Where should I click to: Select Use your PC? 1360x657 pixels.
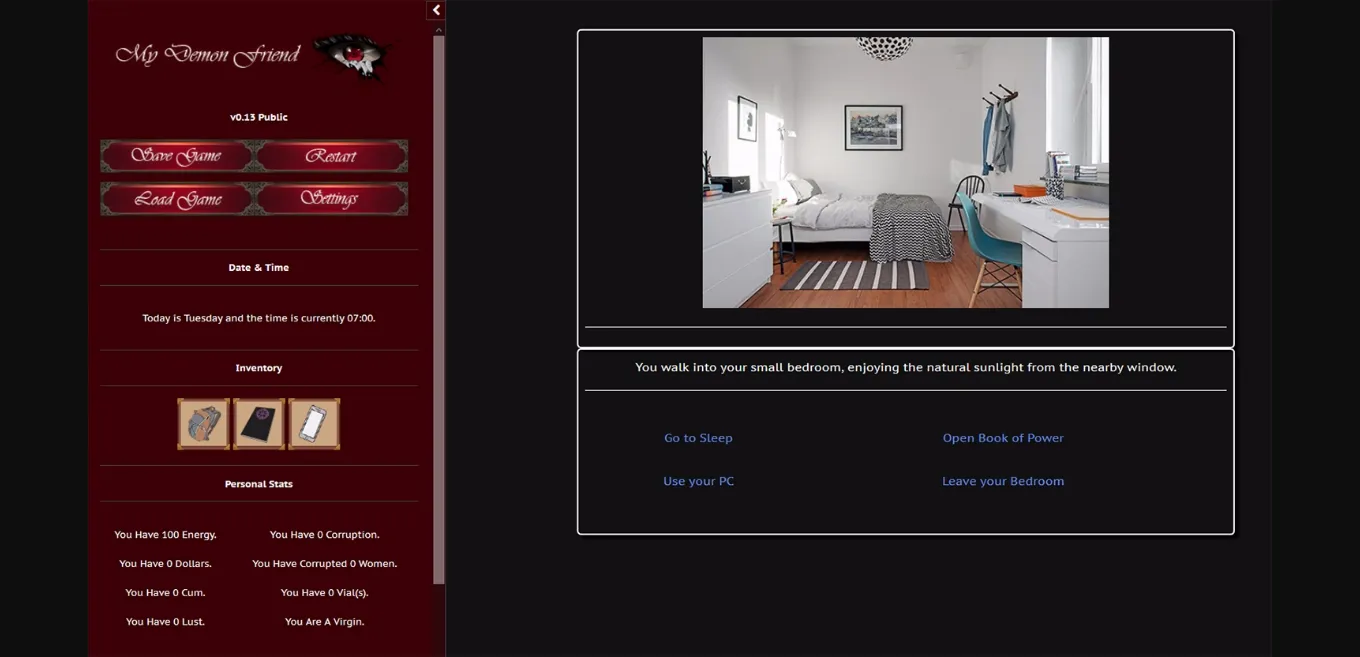(699, 480)
